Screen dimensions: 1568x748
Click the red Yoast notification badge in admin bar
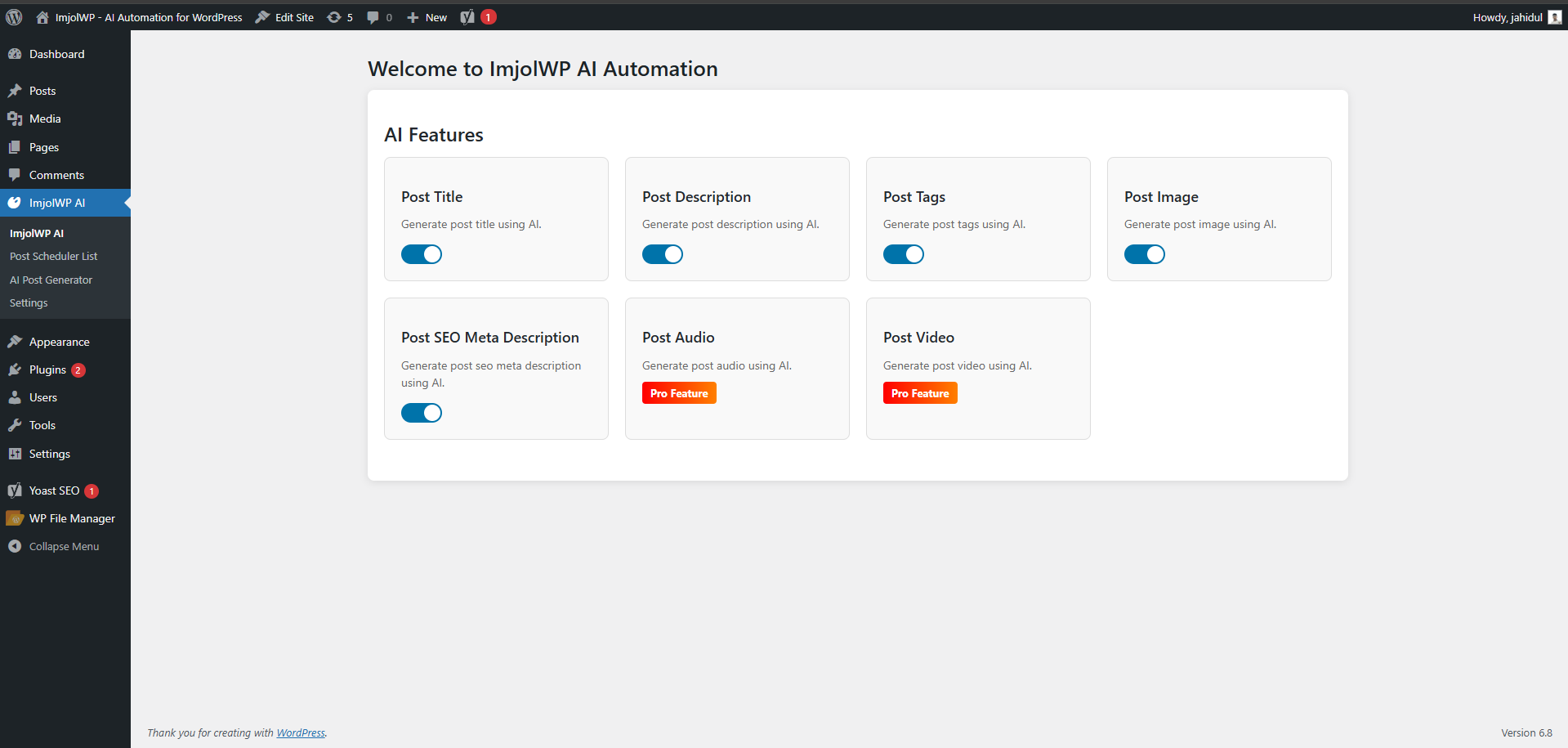(x=489, y=17)
